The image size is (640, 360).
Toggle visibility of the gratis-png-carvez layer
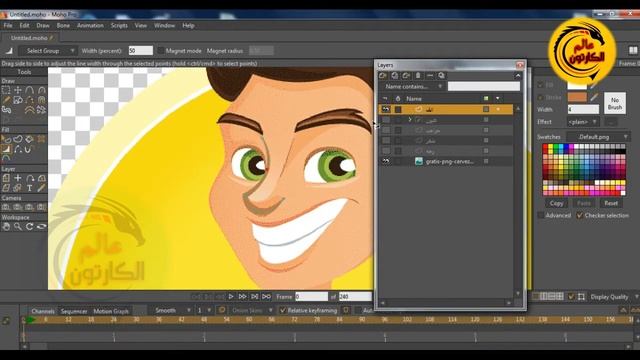pos(385,162)
